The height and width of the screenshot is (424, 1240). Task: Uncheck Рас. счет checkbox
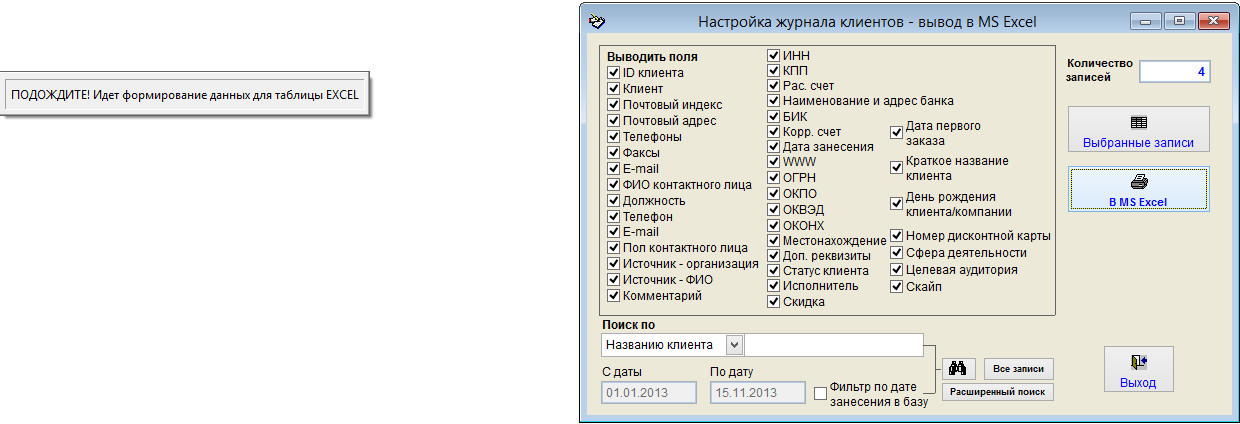click(x=774, y=86)
